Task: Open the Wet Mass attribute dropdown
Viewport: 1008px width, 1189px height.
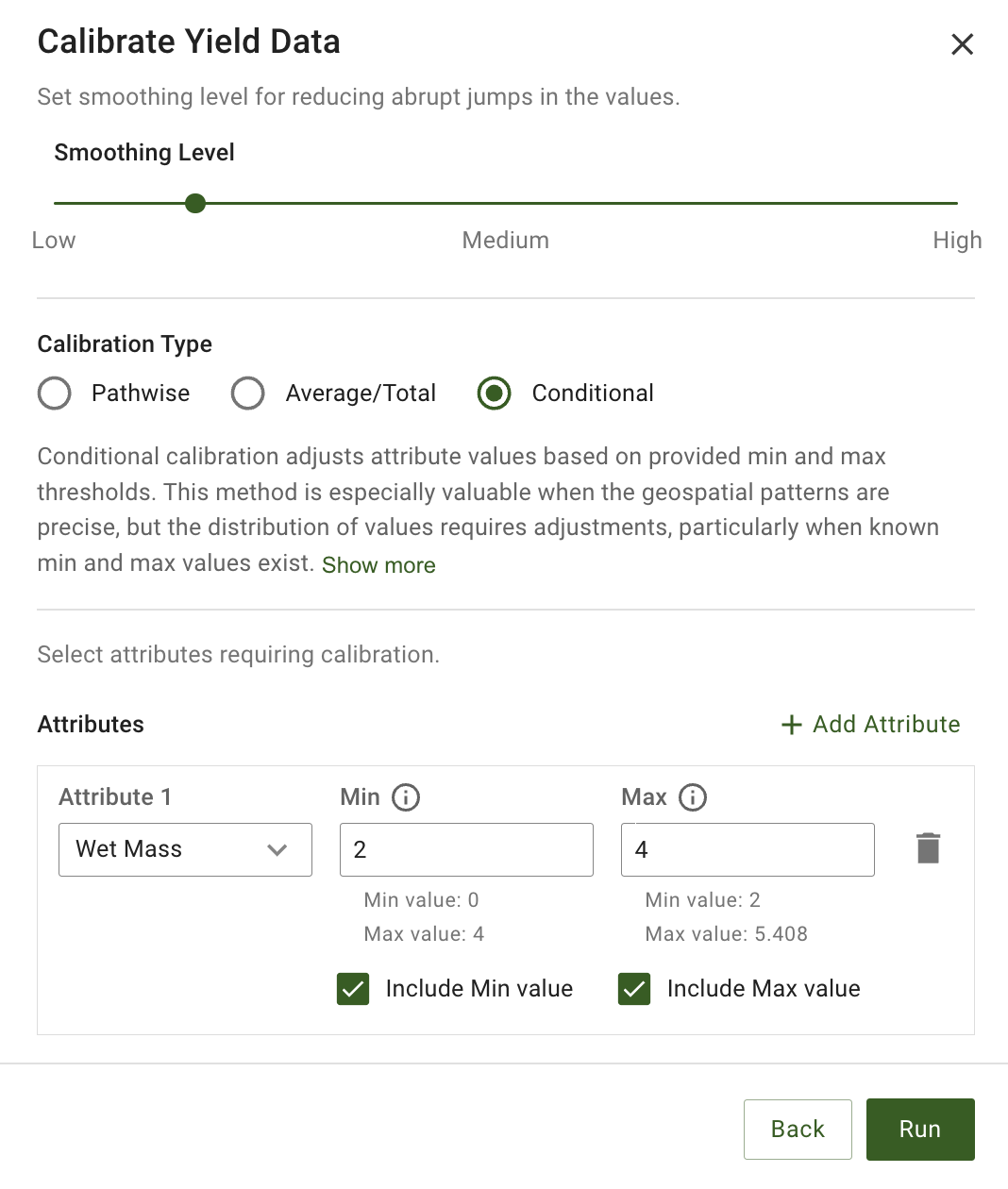Action: (170, 849)
